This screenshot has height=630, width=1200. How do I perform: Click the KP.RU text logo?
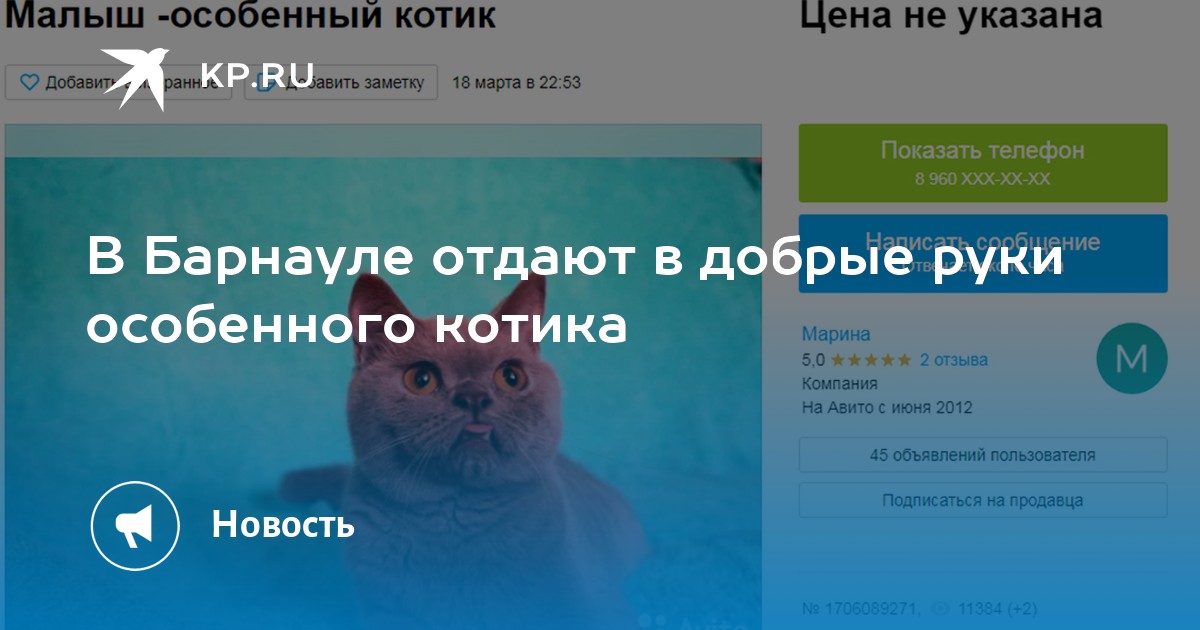click(x=257, y=75)
